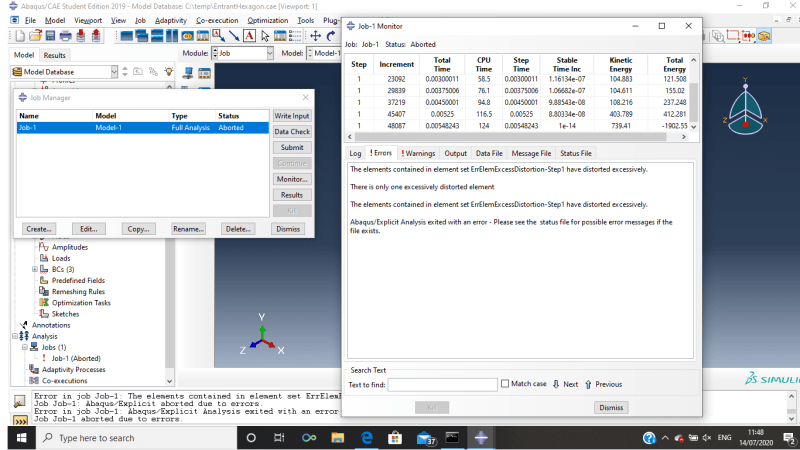Select the Job-1 row in Job Manager
800x450 pixels.
pyautogui.click(x=143, y=128)
